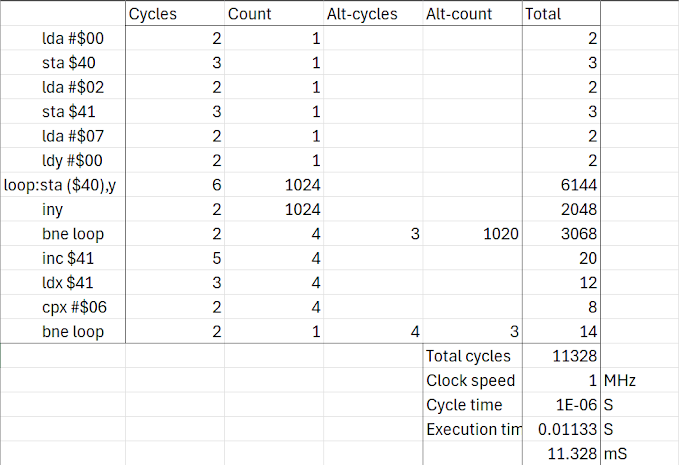Click the 'Total cycles' label cell
Image resolution: width=679 pixels, height=465 pixels.
pyautogui.click(x=472, y=356)
